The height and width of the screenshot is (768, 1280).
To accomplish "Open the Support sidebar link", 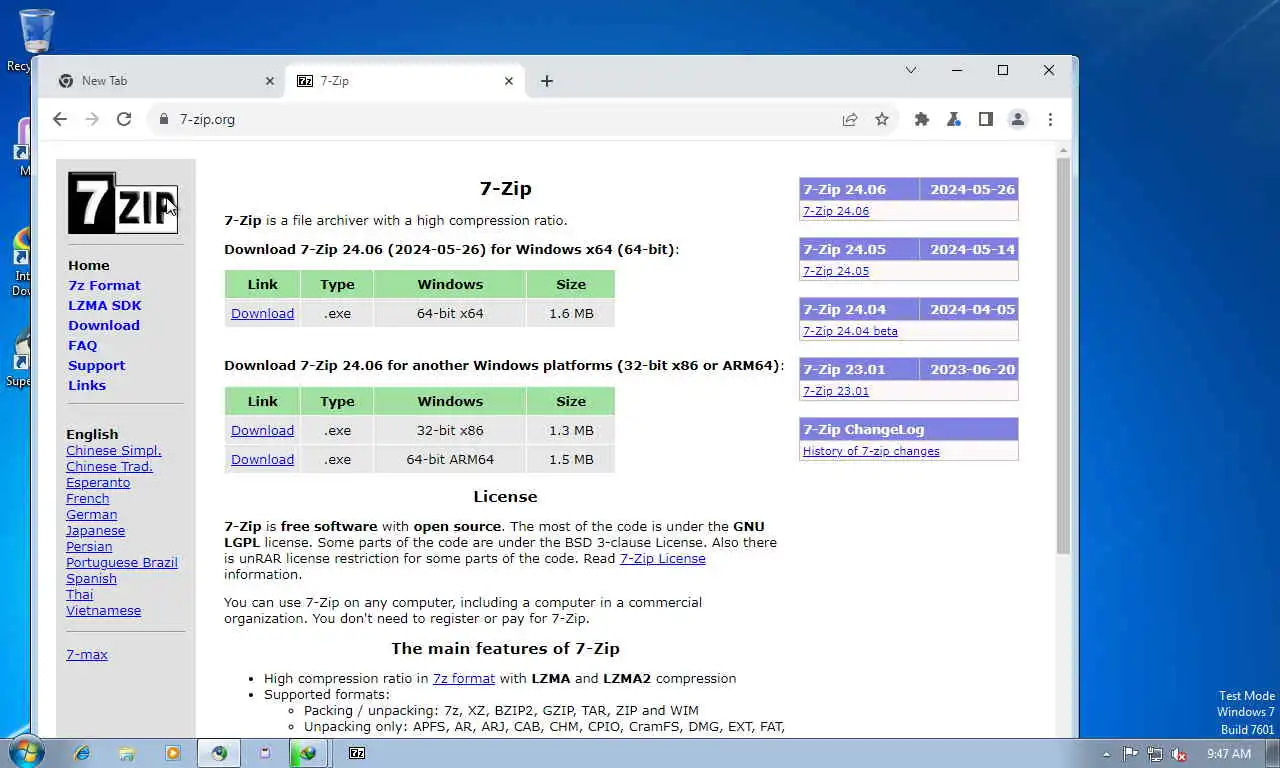I will coord(97,365).
